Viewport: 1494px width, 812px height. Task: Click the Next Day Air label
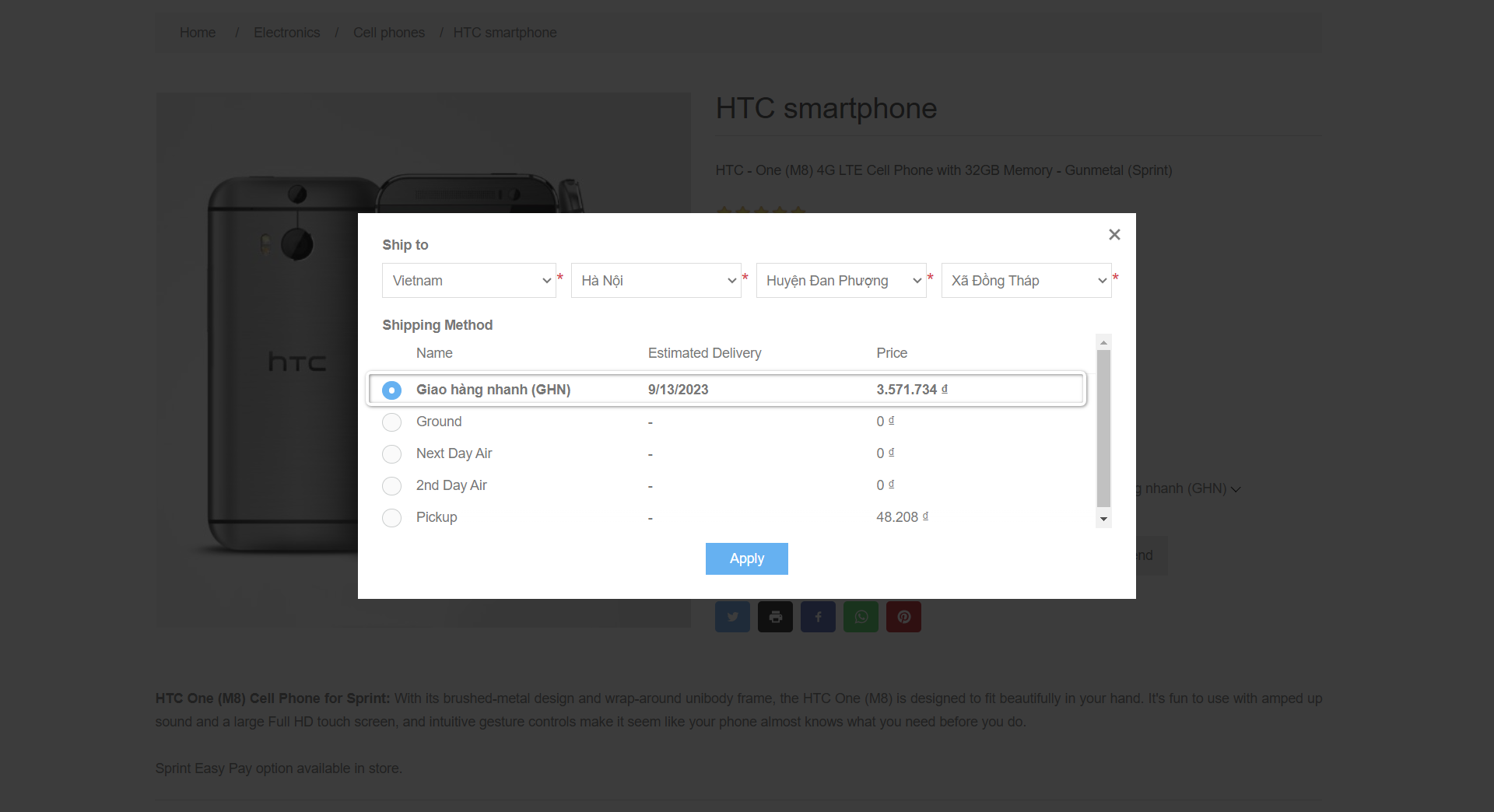point(454,453)
